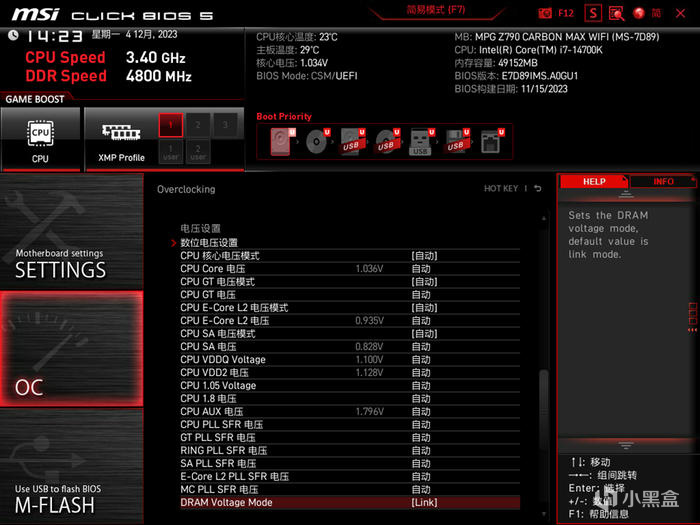The width and height of the screenshot is (700, 525).
Task: Select the MC PLL SFR 电压 row
Action: tap(350, 489)
